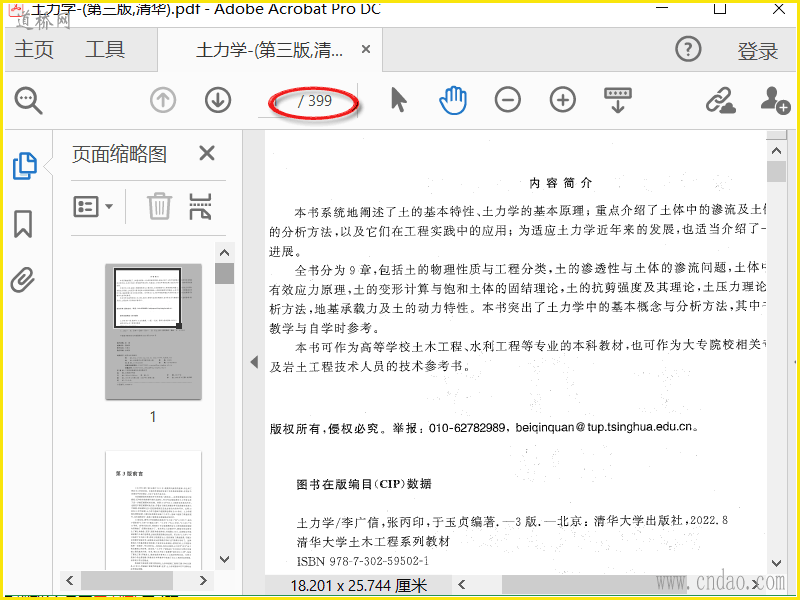Zoom out with the minus button
800x600 pixels.
508,100
